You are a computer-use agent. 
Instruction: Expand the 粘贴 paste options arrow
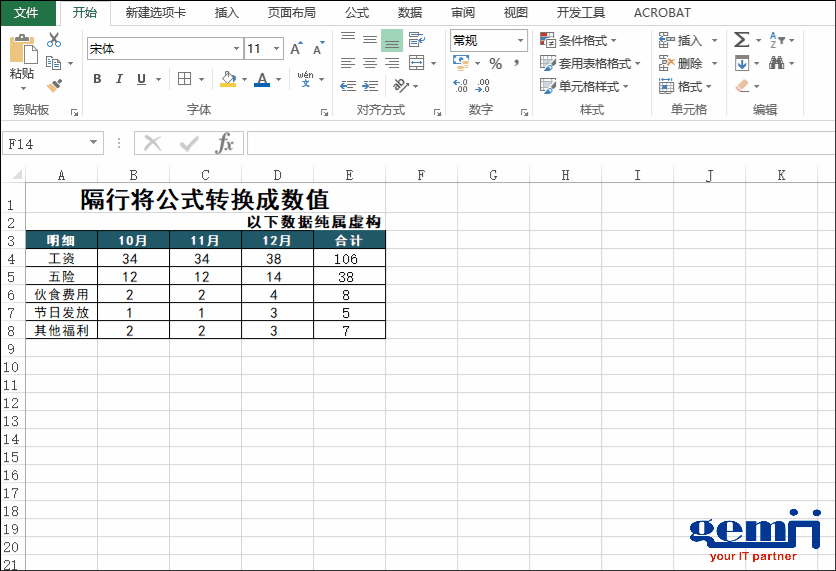pos(23,87)
